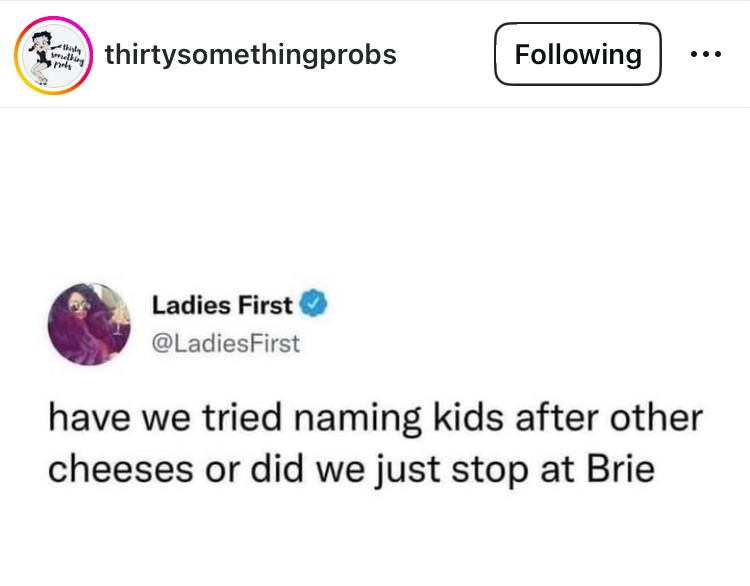This screenshot has height=586, width=750.
Task: Open the thirtysomethingprobs profile picture story
Action: click(52, 54)
